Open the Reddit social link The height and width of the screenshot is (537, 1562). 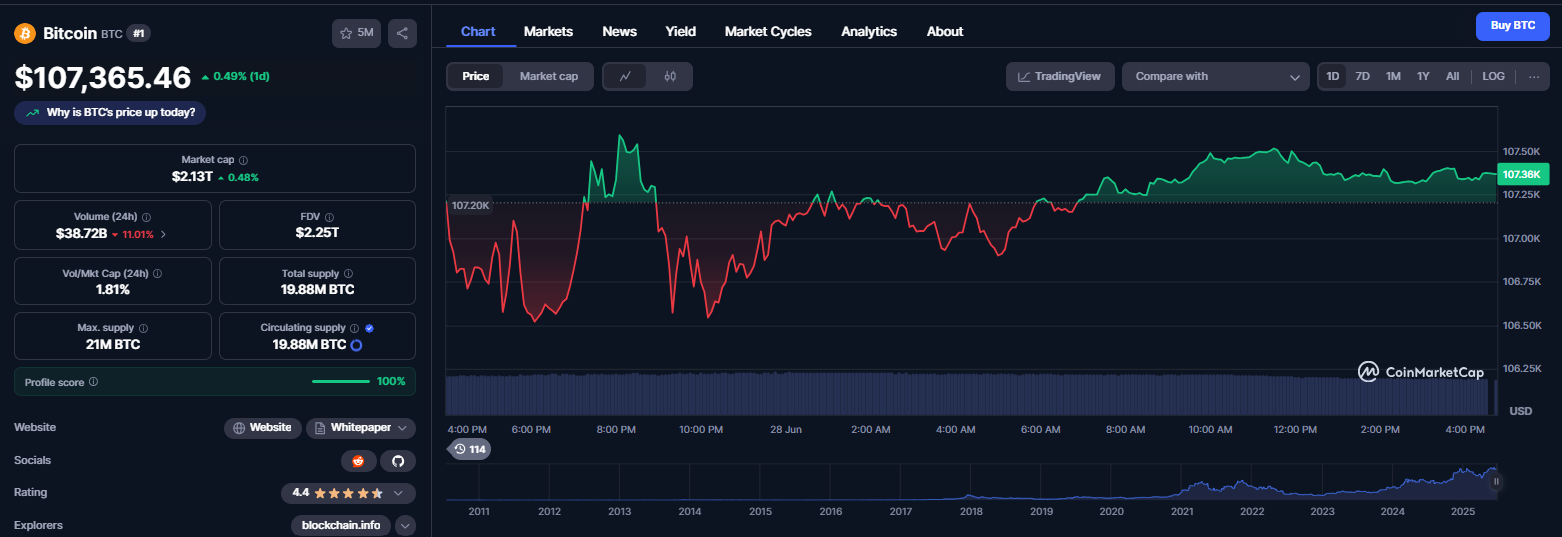(357, 461)
